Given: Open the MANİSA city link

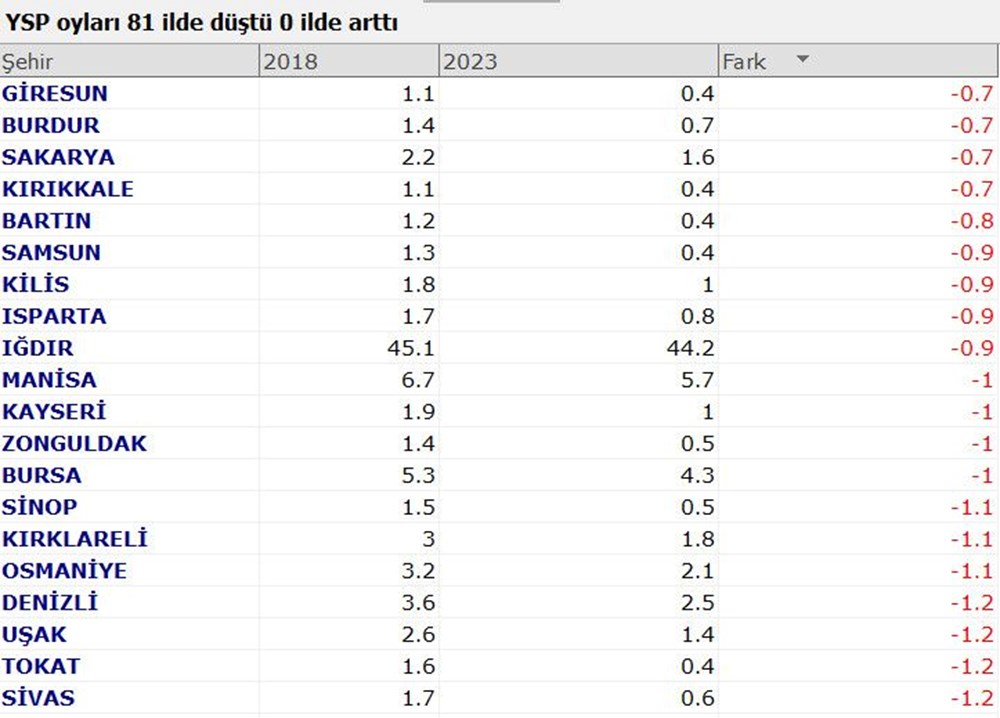Looking at the screenshot, I should point(49,381).
